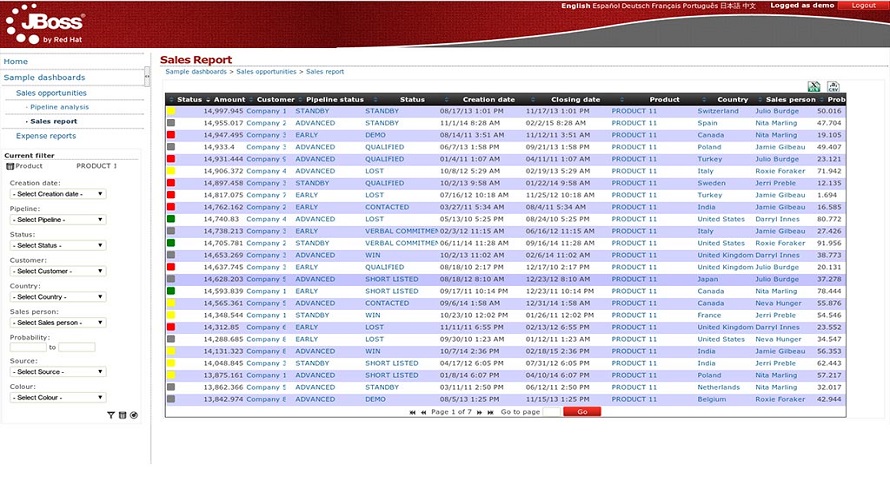Switch language to Deutsch
This screenshot has width=890, height=500.
pyautogui.click(x=635, y=6)
